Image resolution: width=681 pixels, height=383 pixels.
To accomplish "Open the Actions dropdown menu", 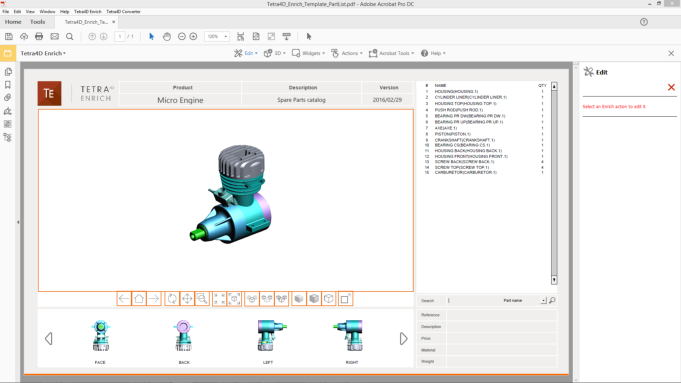I will click(347, 53).
